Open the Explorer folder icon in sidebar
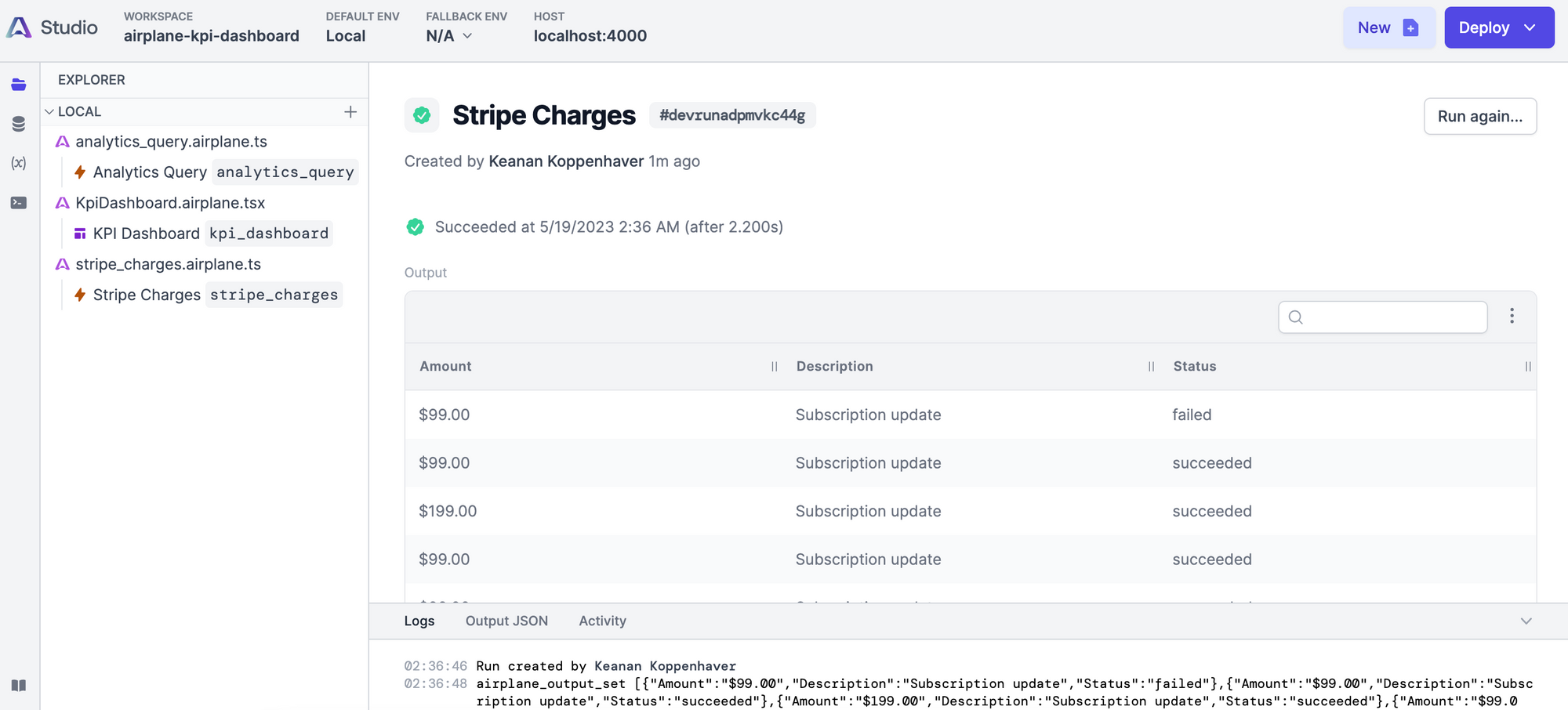Screen dimensions: 1568x710 coord(19,84)
